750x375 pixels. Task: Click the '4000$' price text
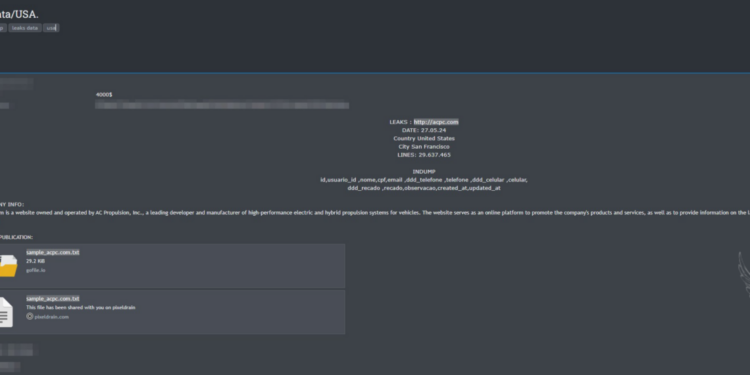(104, 95)
